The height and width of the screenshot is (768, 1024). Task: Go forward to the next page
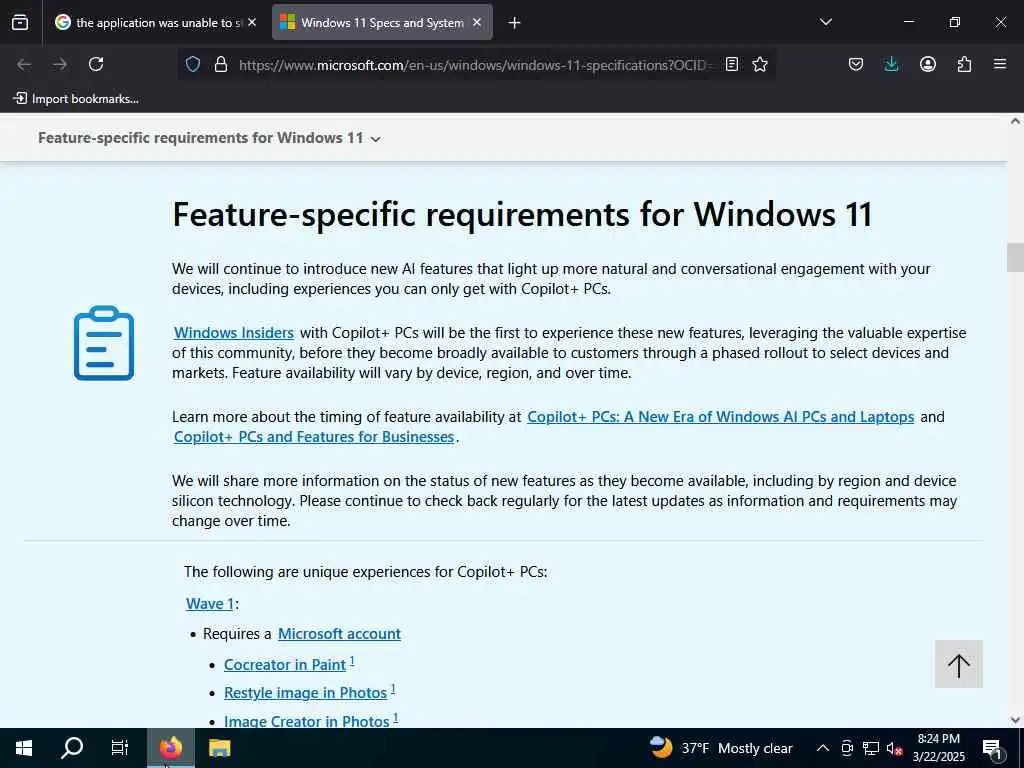(60, 64)
